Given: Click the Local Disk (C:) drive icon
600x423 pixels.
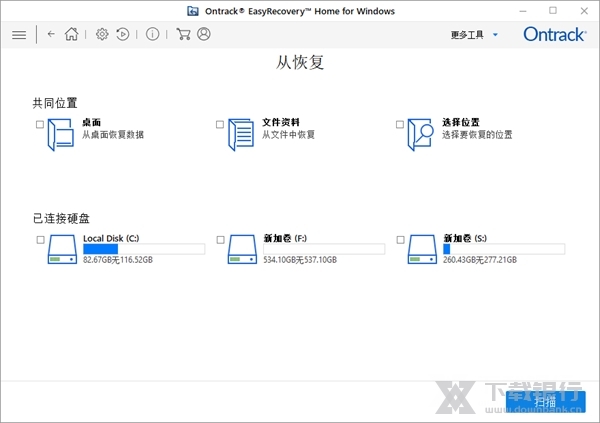Looking at the screenshot, I should [62, 249].
